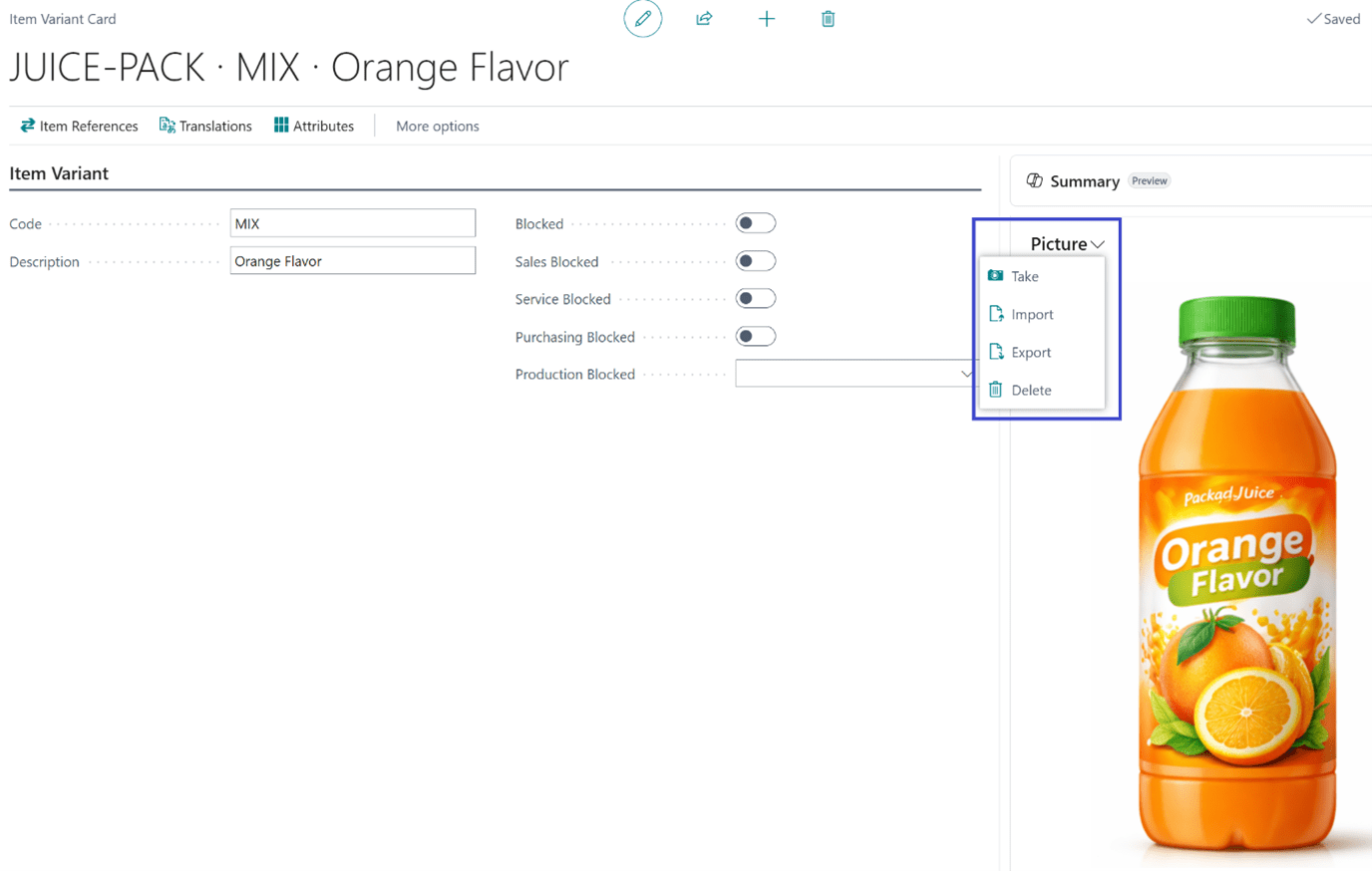Click the Summary copilot icon
Screen dimensions: 1372x871
coord(1034,180)
